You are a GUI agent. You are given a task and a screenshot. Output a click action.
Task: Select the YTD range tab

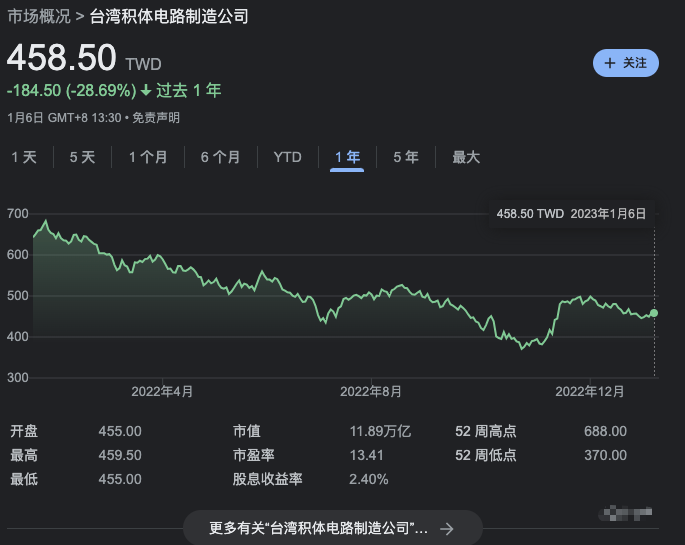(x=287, y=157)
